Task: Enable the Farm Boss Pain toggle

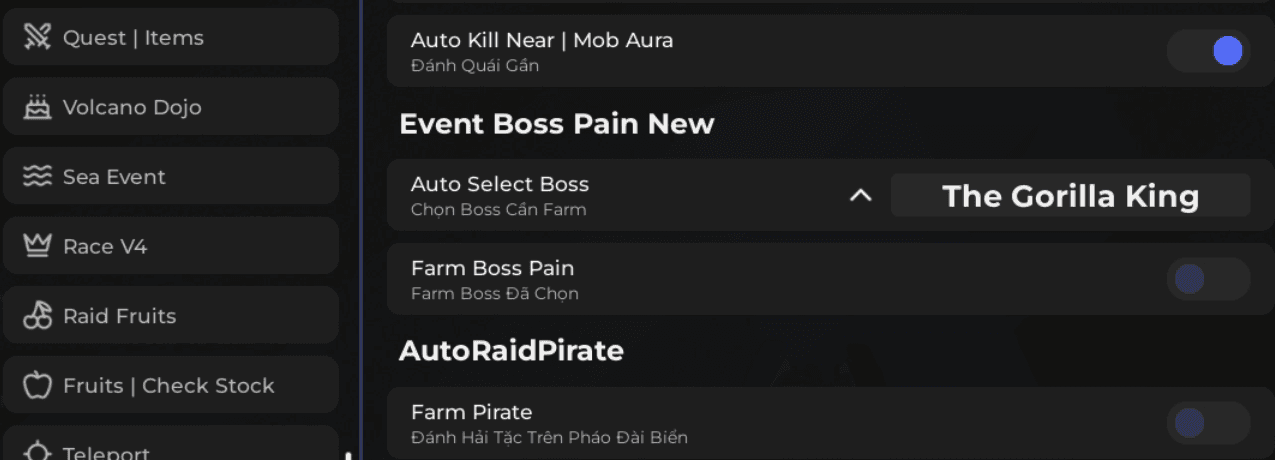Action: 1208,279
